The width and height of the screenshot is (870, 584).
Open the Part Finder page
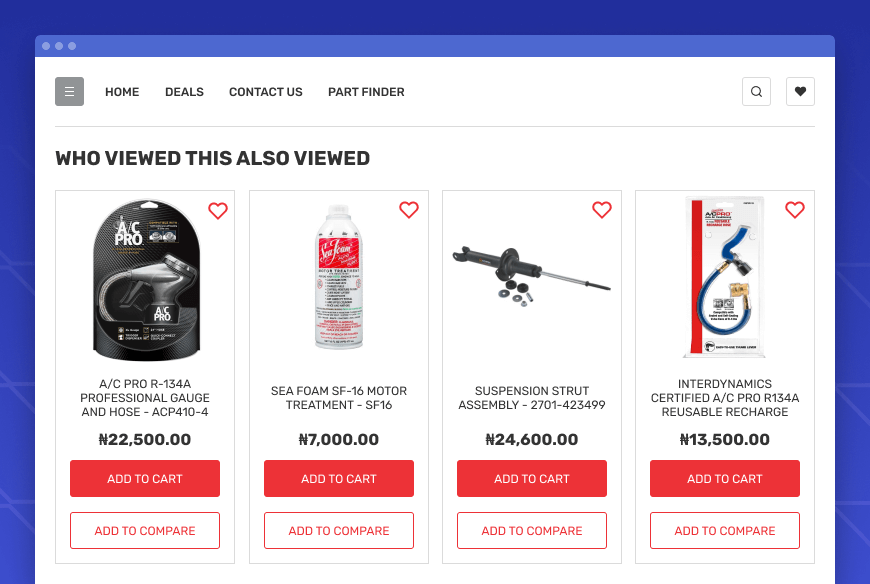click(366, 92)
